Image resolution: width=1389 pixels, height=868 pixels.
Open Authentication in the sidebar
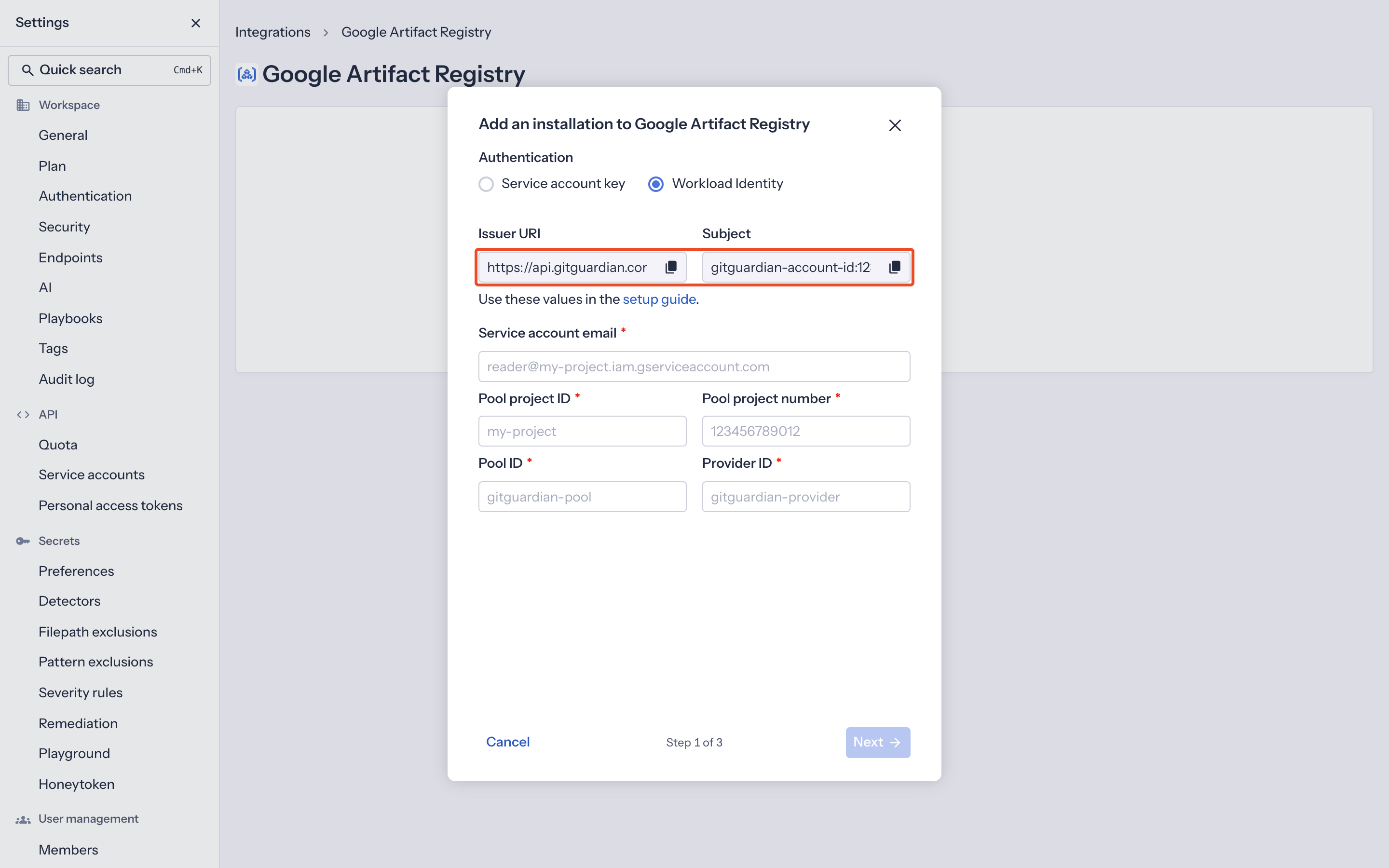click(85, 196)
